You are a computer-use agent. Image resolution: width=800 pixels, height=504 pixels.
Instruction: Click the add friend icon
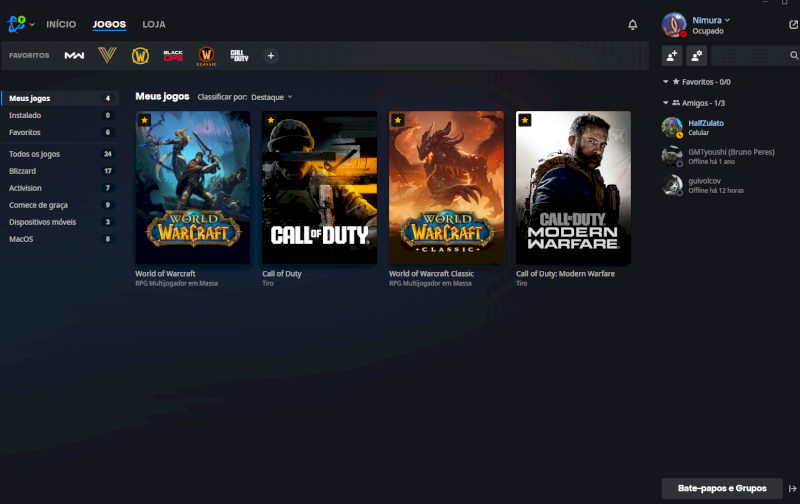pos(672,56)
